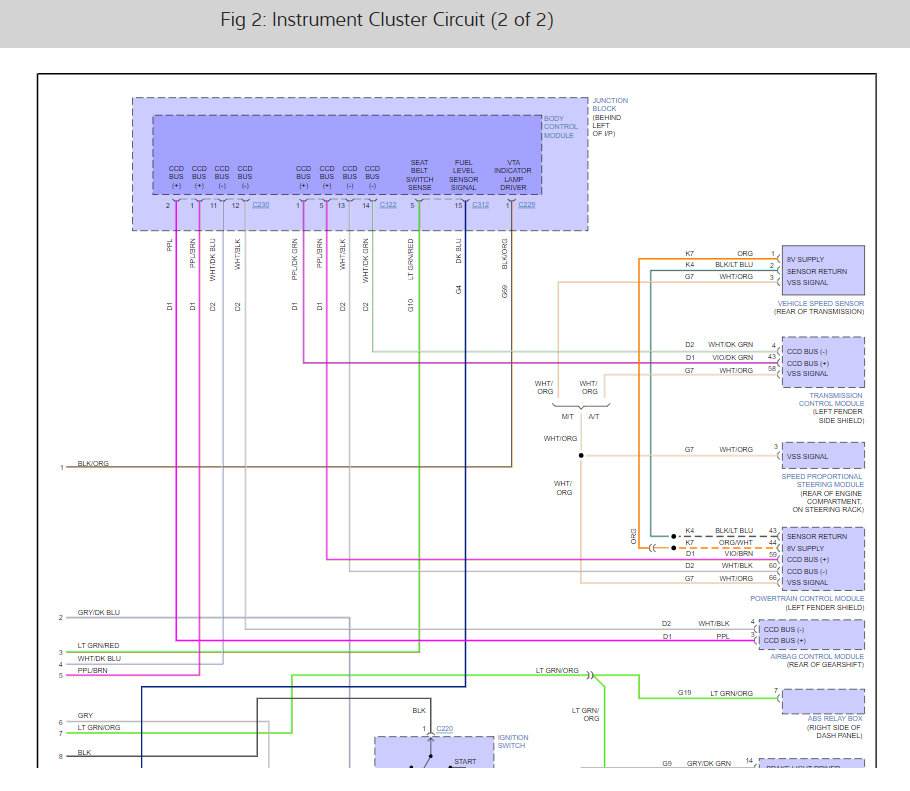Click the Fig 2 Instrument Cluster Circuit title
Image resolution: width=910 pixels, height=791 pixels.
tap(387, 20)
